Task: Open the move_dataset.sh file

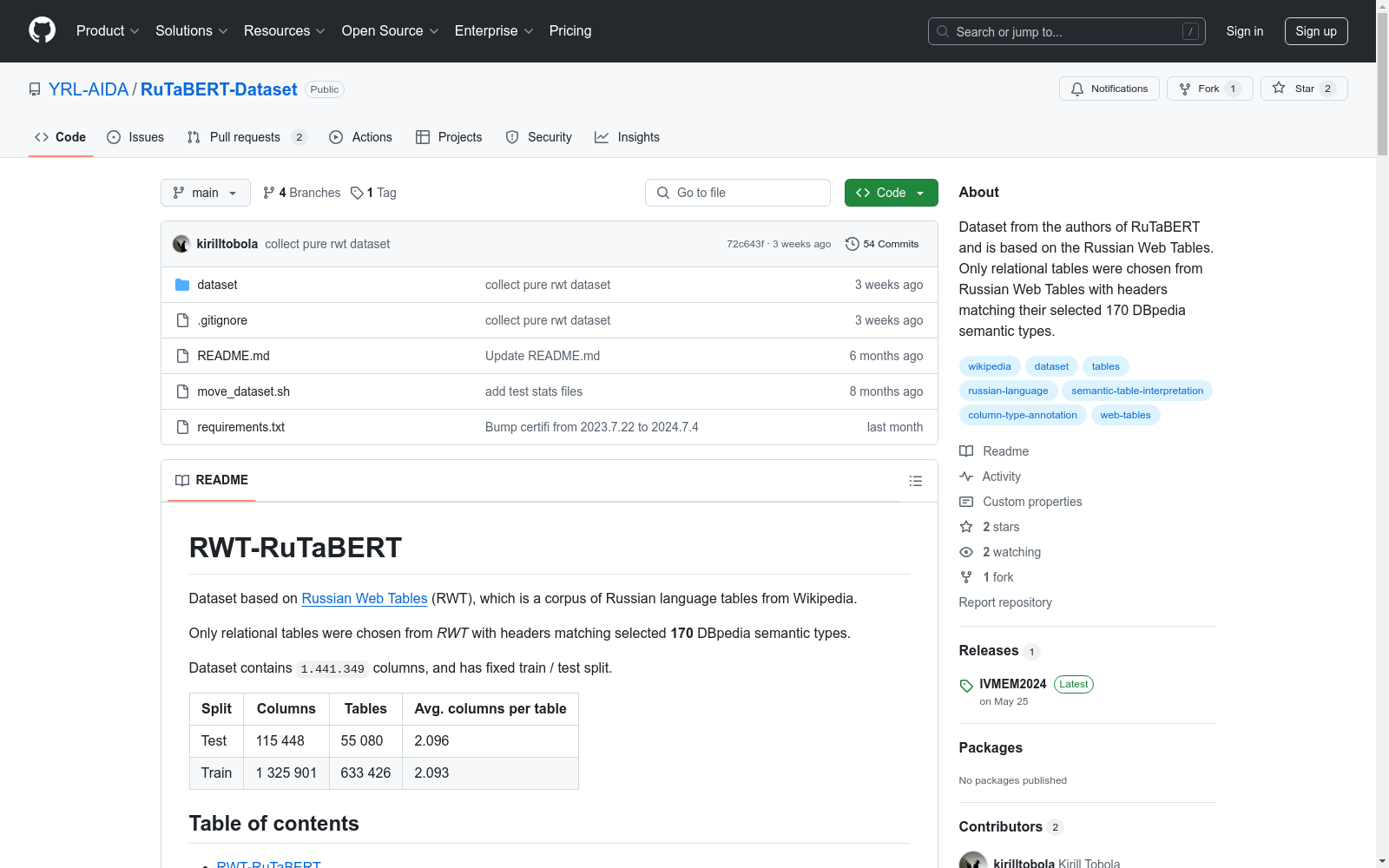Action: coord(244,391)
